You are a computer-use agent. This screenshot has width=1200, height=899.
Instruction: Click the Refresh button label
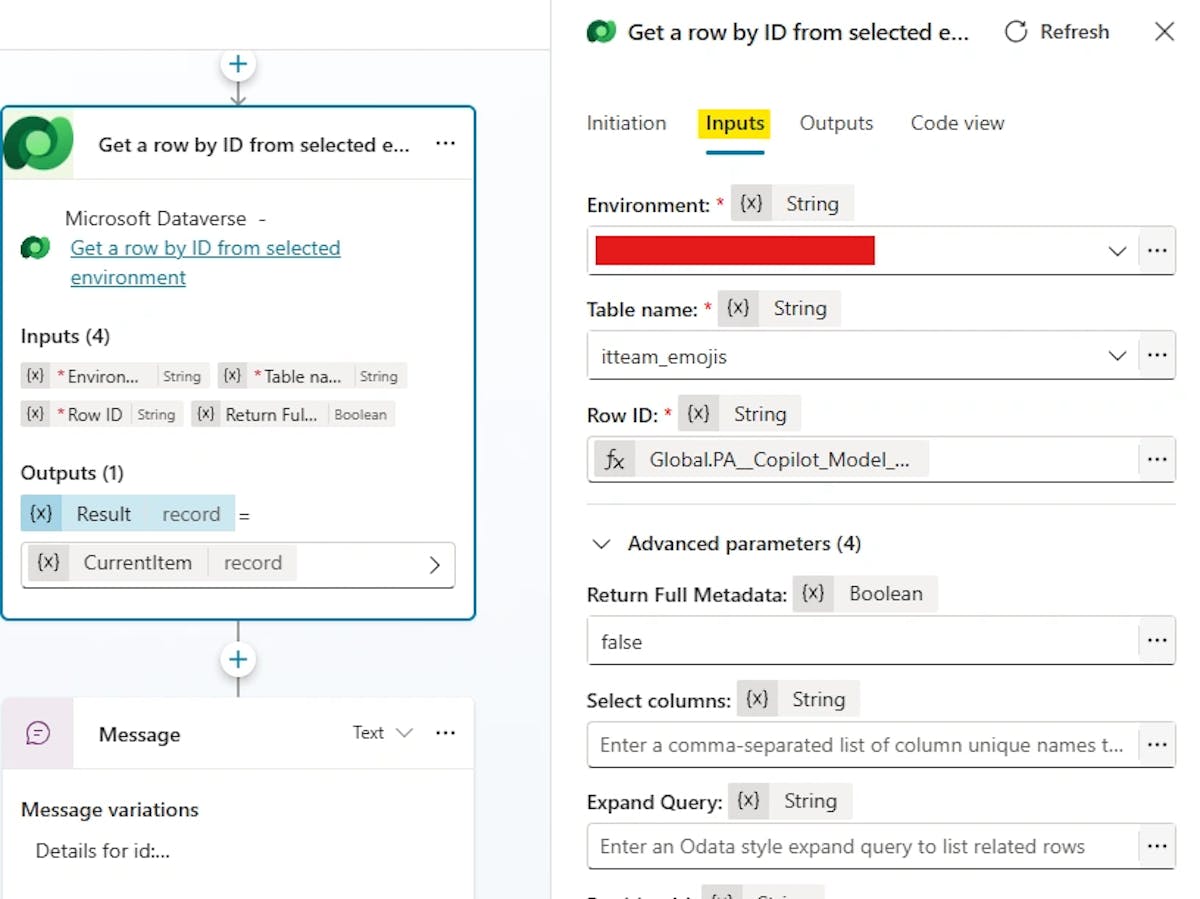tap(1074, 32)
